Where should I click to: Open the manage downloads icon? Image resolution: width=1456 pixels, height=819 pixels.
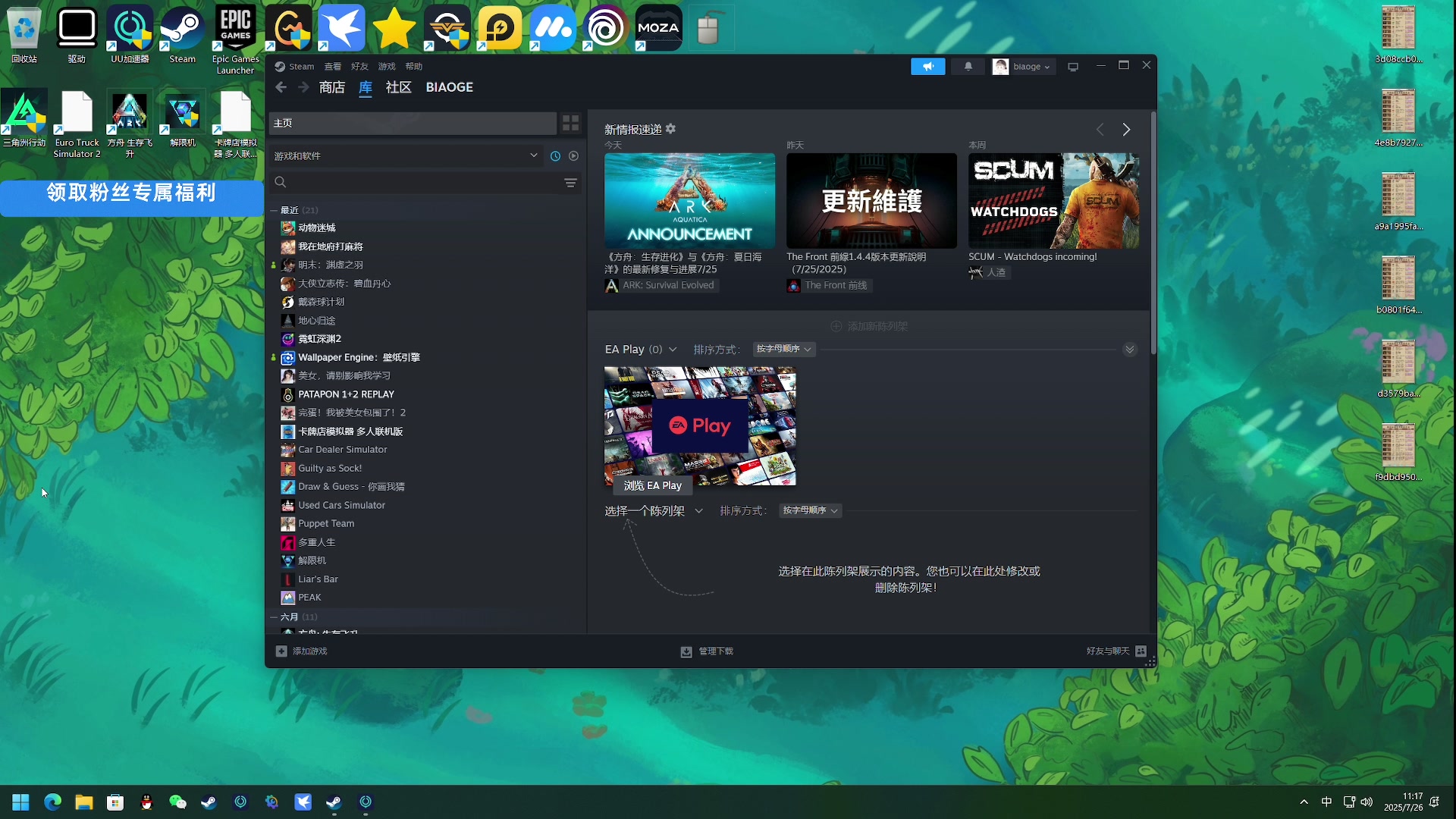click(x=686, y=651)
